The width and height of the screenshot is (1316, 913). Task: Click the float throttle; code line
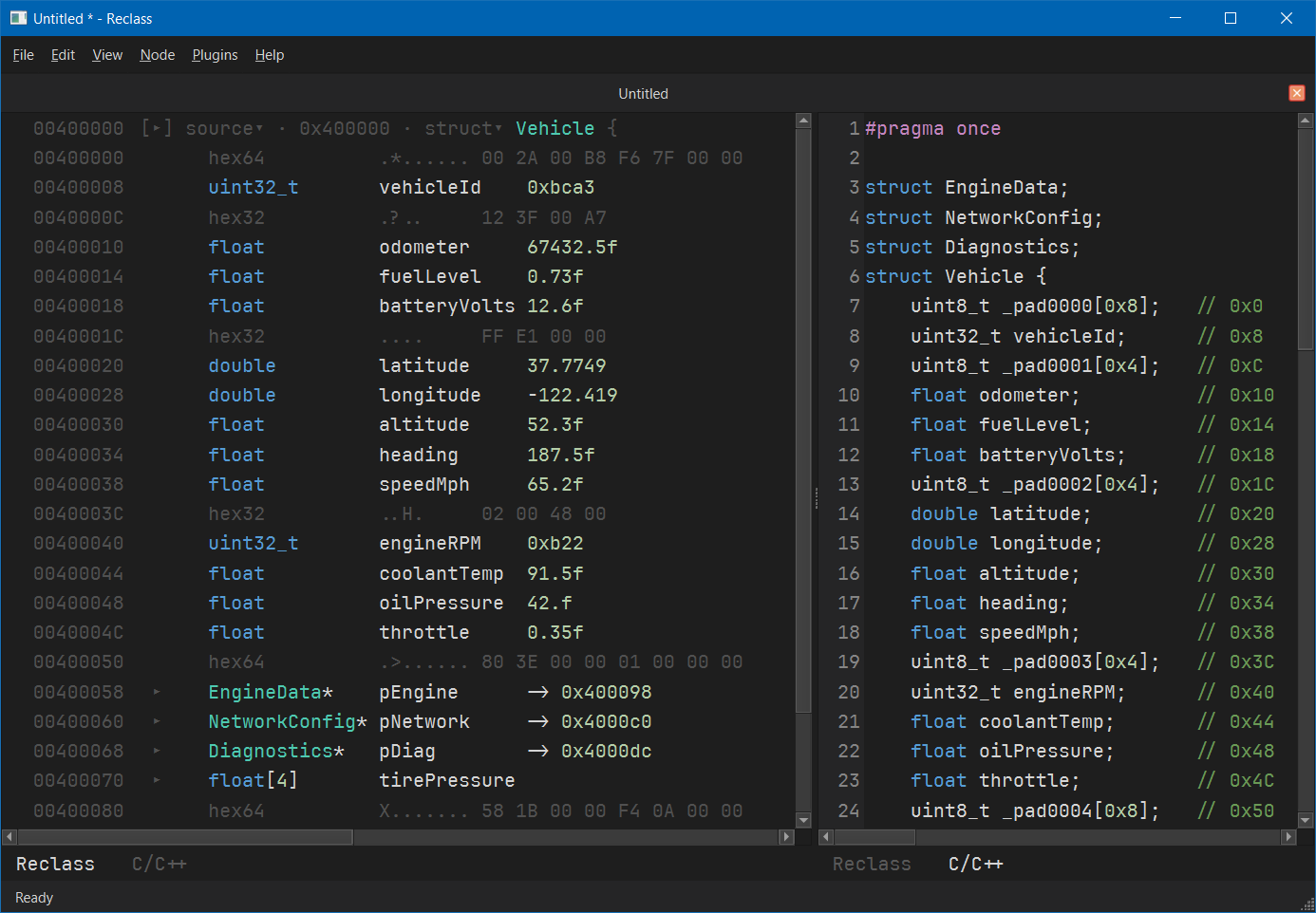pyautogui.click(x=995, y=780)
